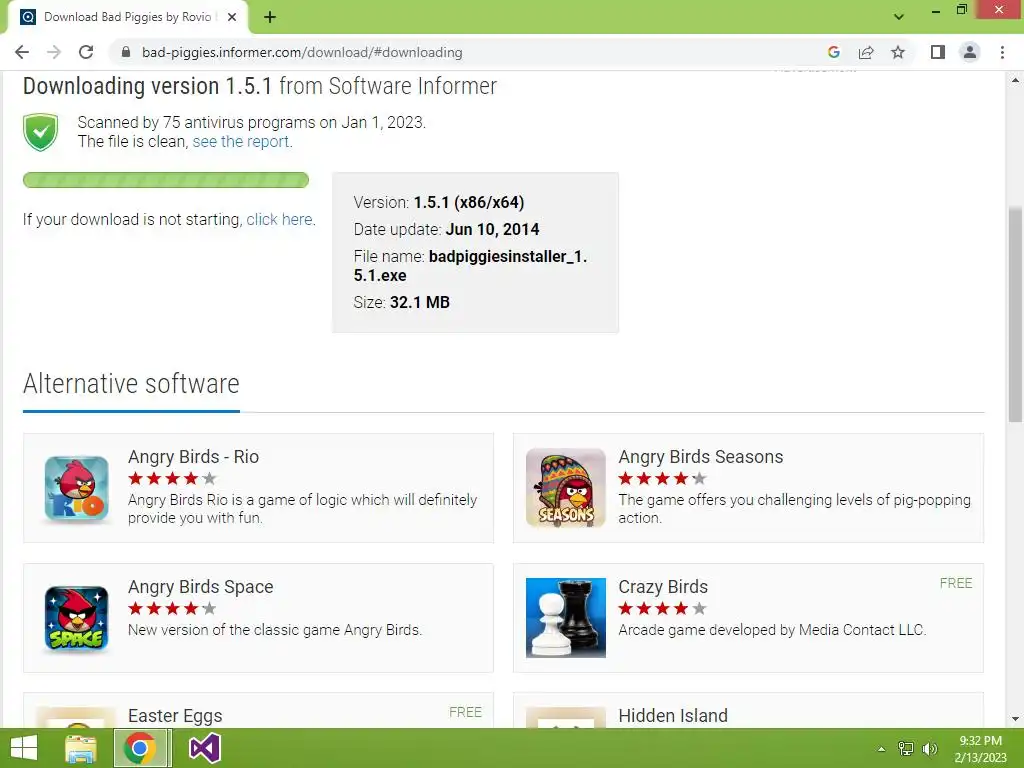Open File Explorer from the taskbar
Image resolution: width=1024 pixels, height=768 pixels.
[x=81, y=748]
